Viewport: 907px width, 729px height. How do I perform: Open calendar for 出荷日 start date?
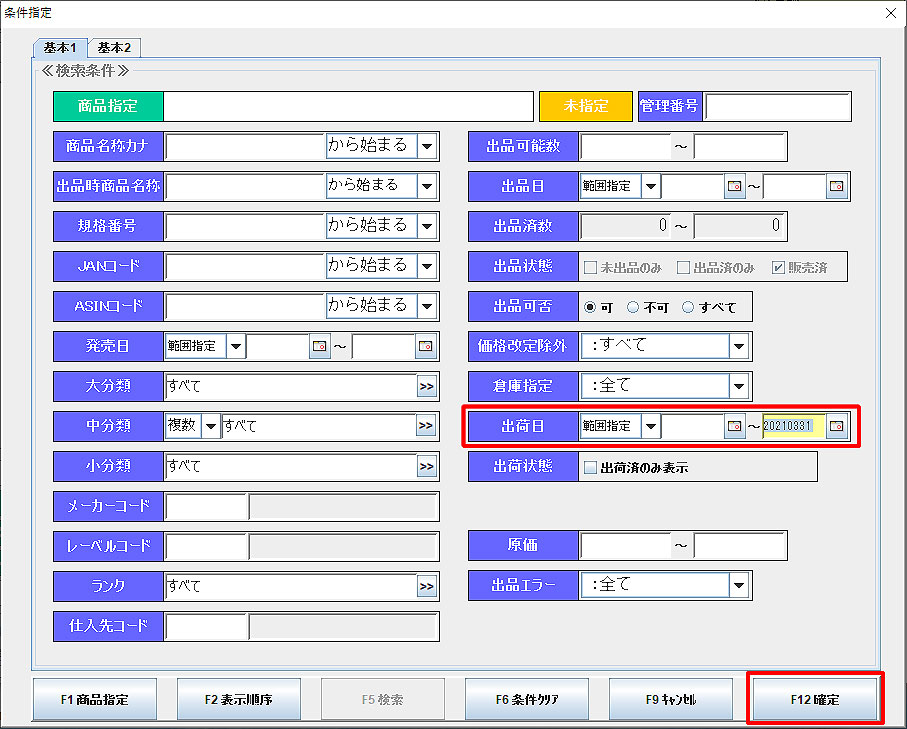click(x=735, y=426)
